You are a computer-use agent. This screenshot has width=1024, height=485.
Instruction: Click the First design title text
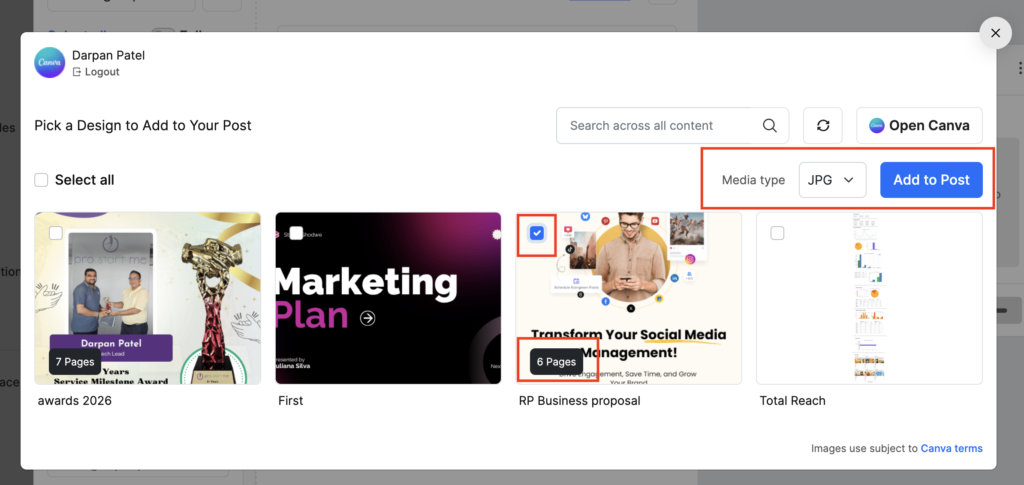pyautogui.click(x=291, y=401)
